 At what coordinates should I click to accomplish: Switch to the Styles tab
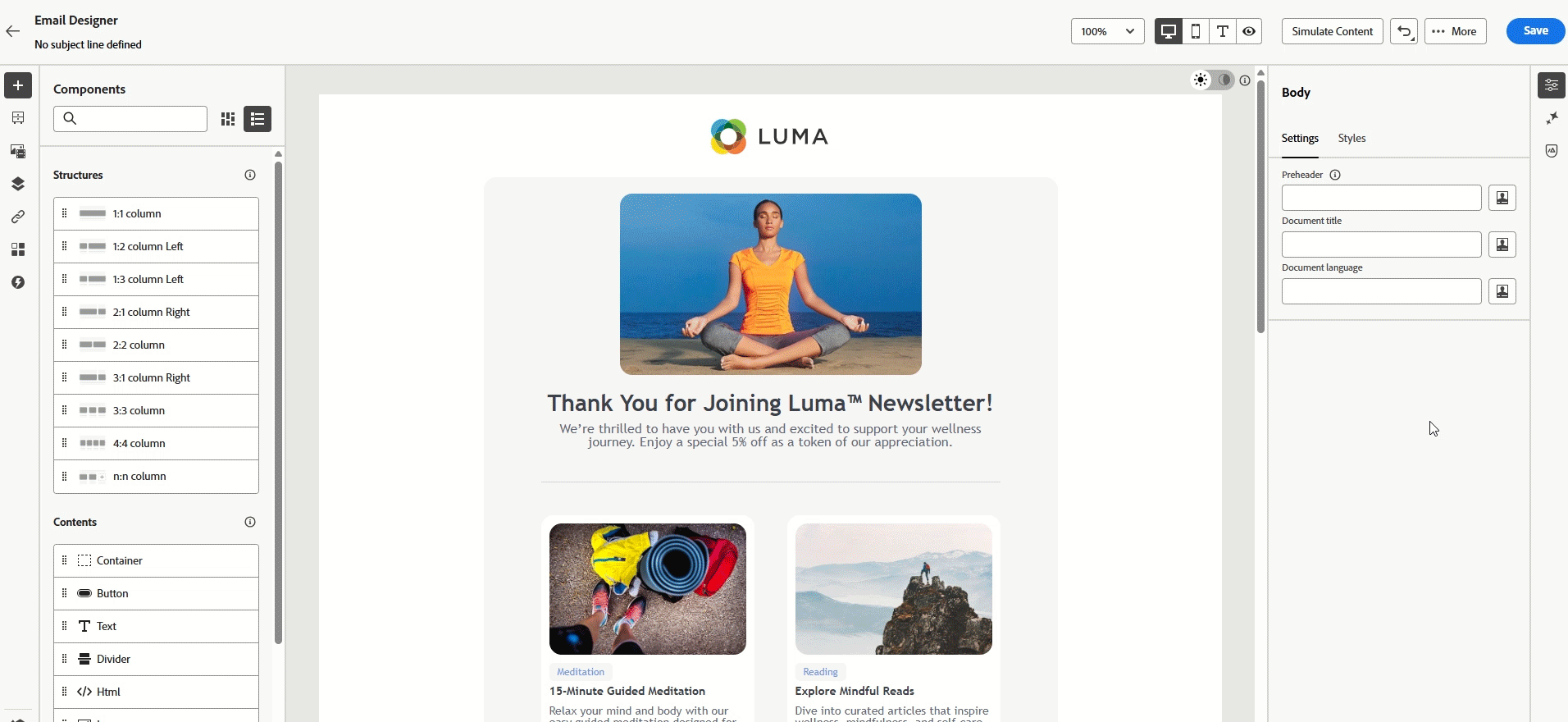(x=1351, y=138)
